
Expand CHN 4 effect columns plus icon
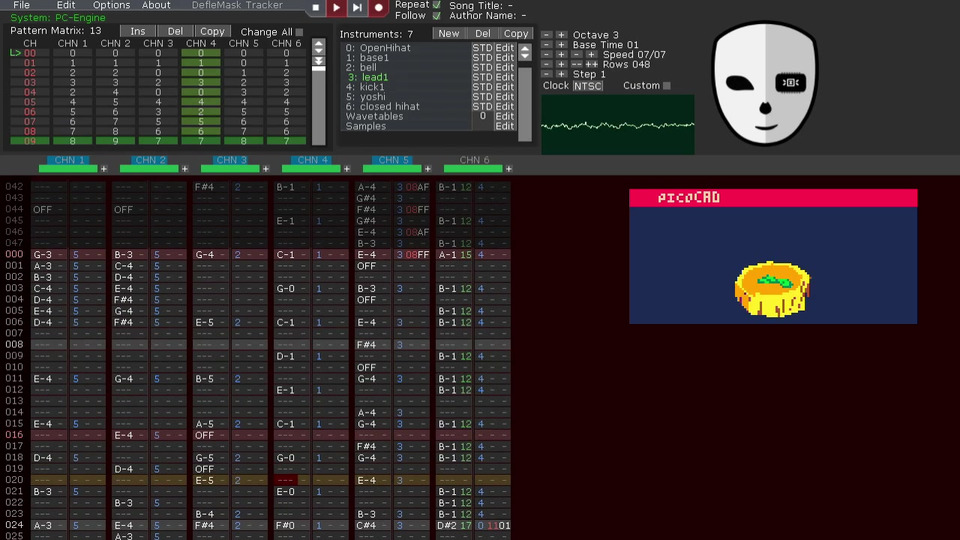[346, 169]
